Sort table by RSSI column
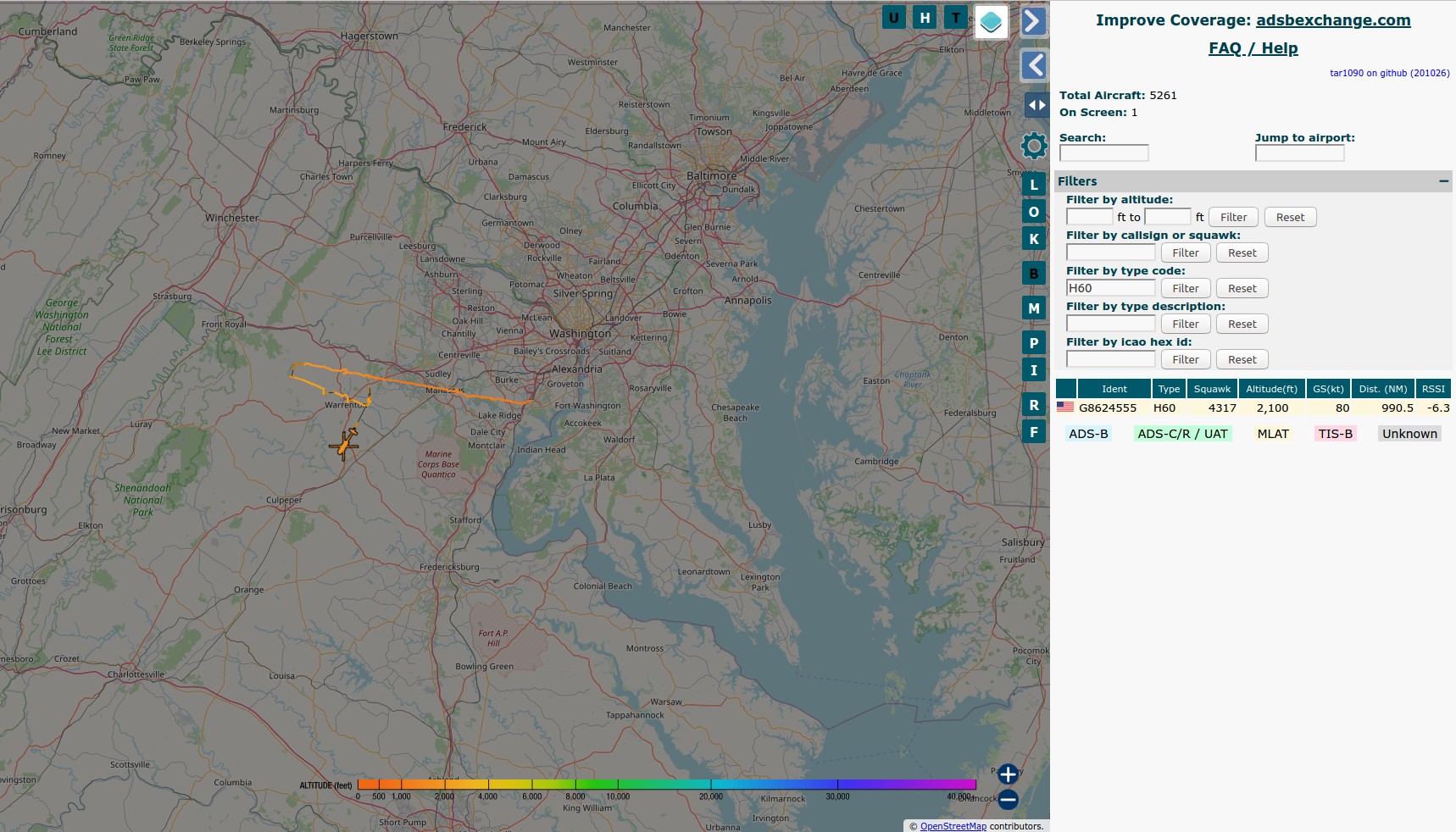This screenshot has height=832, width=1456. tap(1433, 389)
